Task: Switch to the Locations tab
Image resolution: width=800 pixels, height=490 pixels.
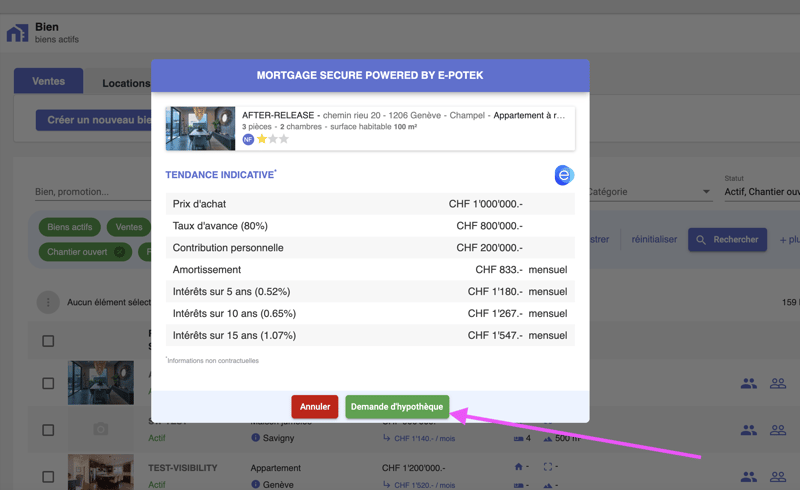Action: pyautogui.click(x=126, y=83)
